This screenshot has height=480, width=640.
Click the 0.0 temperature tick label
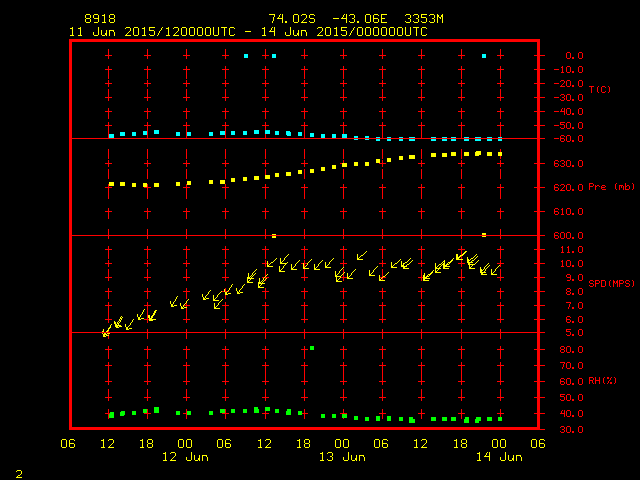point(574,56)
